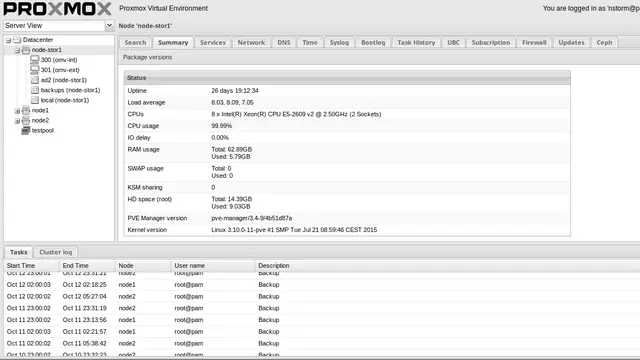Open the Services tab
This screenshot has width=640, height=360.
pyautogui.click(x=213, y=42)
